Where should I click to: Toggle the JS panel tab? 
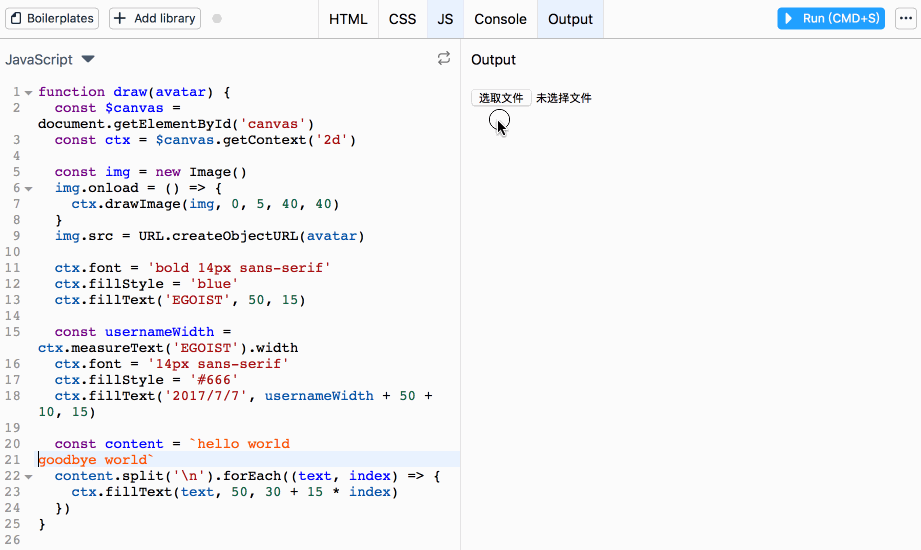click(x=445, y=19)
